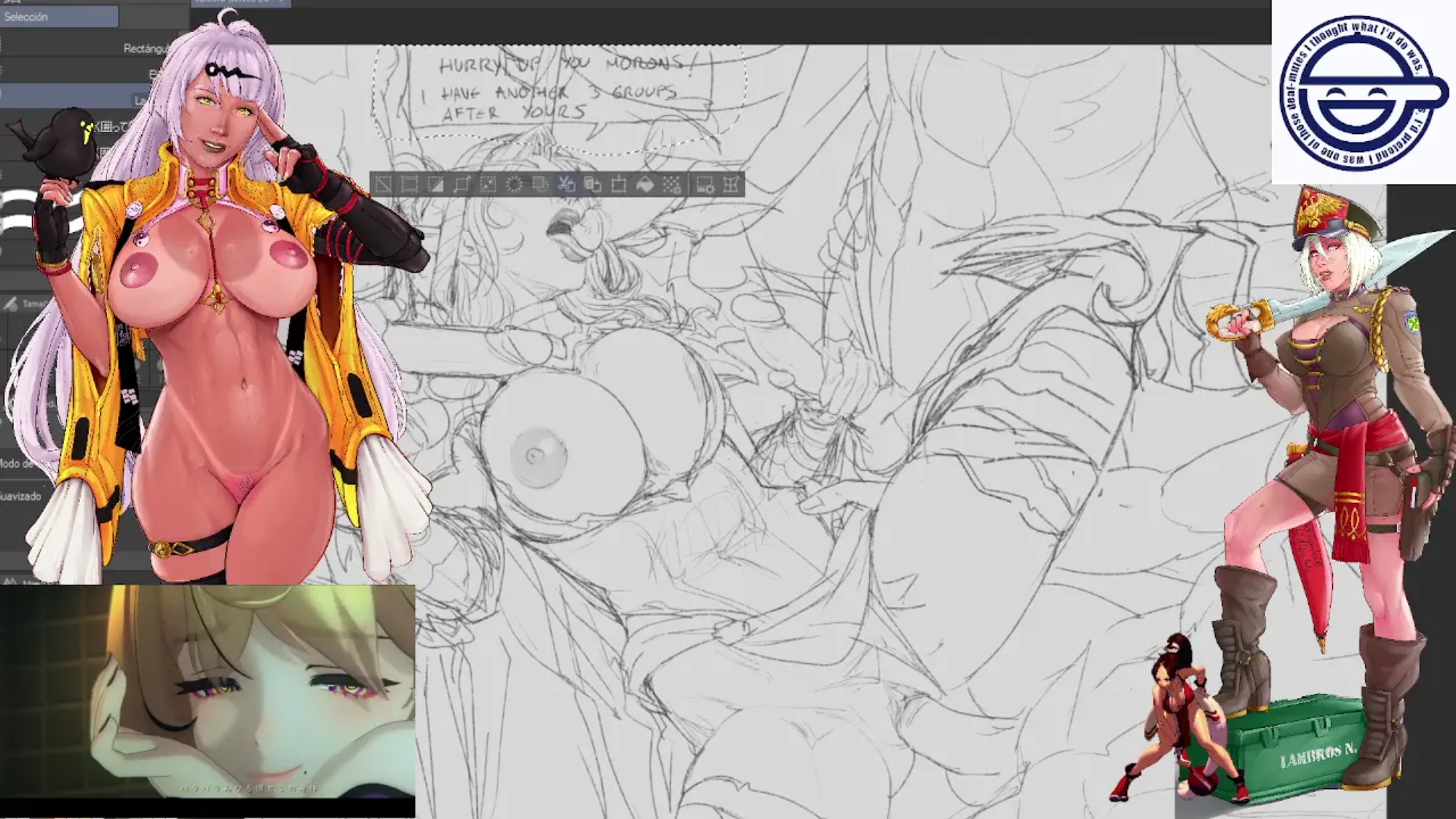This screenshot has width=1456, height=819.
Task: Click the Suavizado property label
Action: (x=20, y=496)
